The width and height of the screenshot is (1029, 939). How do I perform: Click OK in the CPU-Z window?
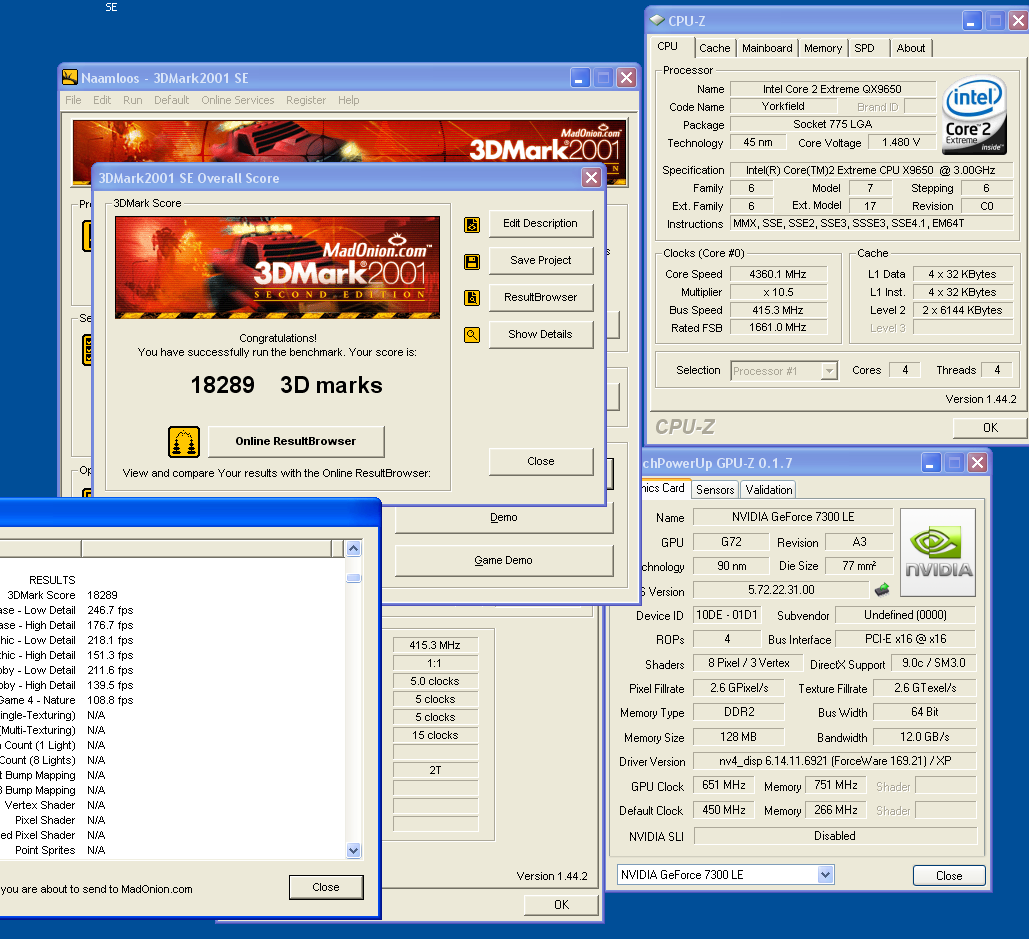(x=990, y=428)
